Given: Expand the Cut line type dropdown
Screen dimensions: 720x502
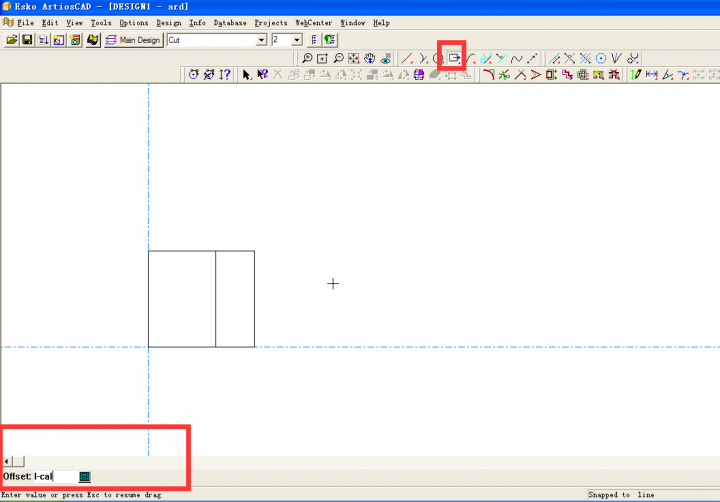Looking at the screenshot, I should (x=262, y=40).
